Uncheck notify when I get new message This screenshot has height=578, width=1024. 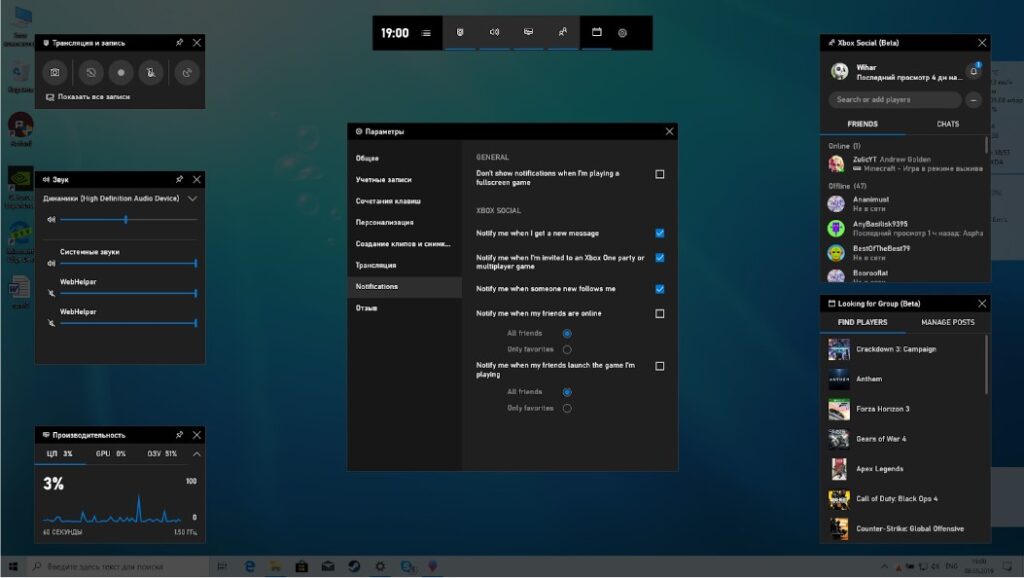(660, 233)
